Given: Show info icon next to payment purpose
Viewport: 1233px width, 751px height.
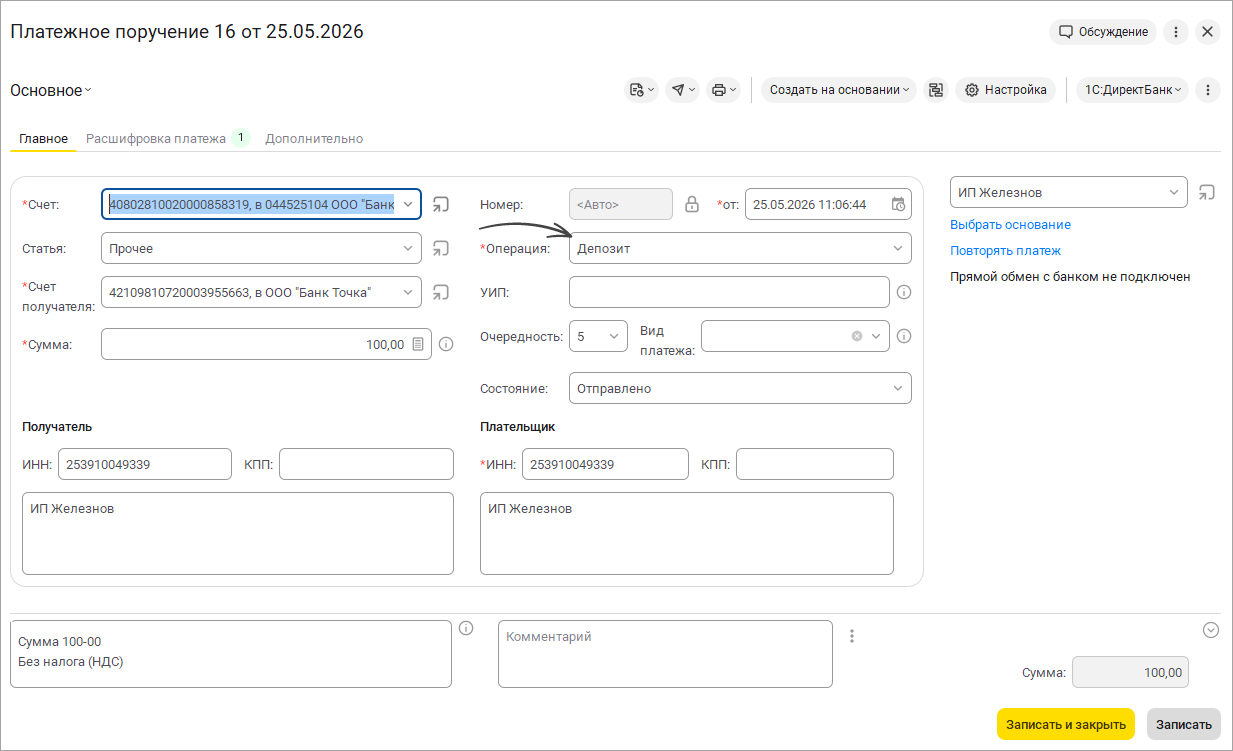Looking at the screenshot, I should [466, 629].
